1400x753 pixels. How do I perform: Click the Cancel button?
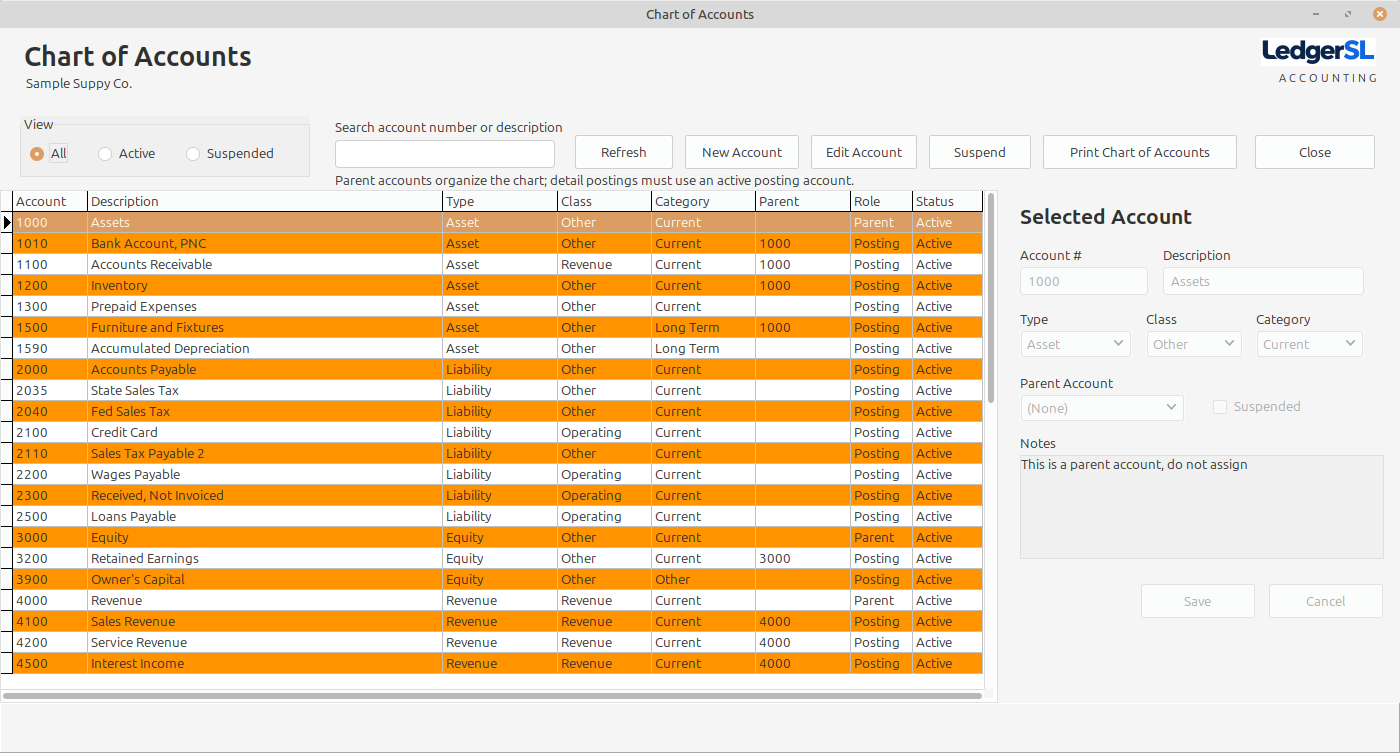click(x=1326, y=601)
